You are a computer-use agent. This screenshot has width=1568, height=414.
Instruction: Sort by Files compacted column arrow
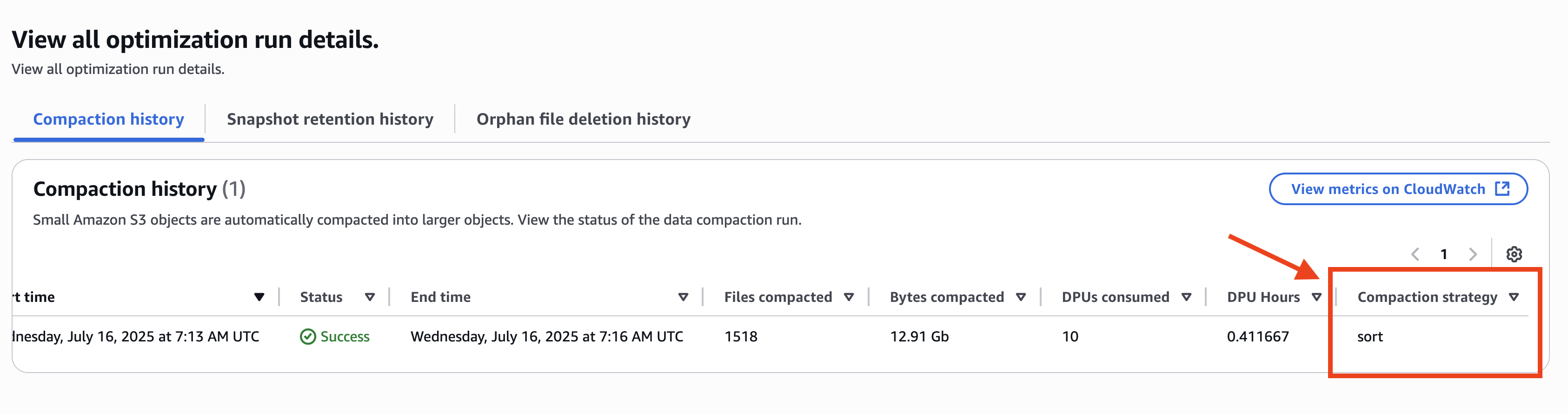pyautogui.click(x=849, y=297)
